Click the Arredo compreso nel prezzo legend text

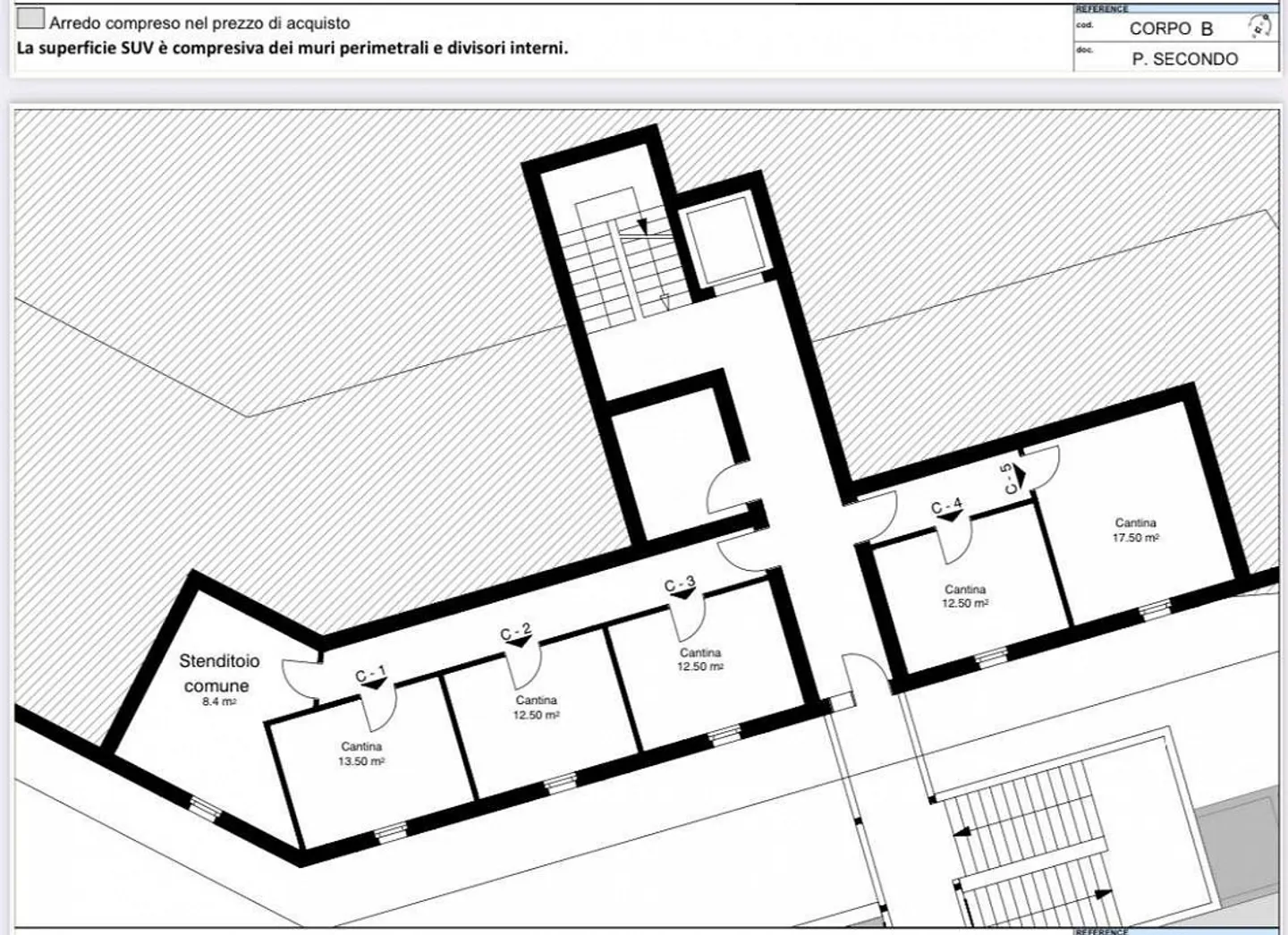199,23
